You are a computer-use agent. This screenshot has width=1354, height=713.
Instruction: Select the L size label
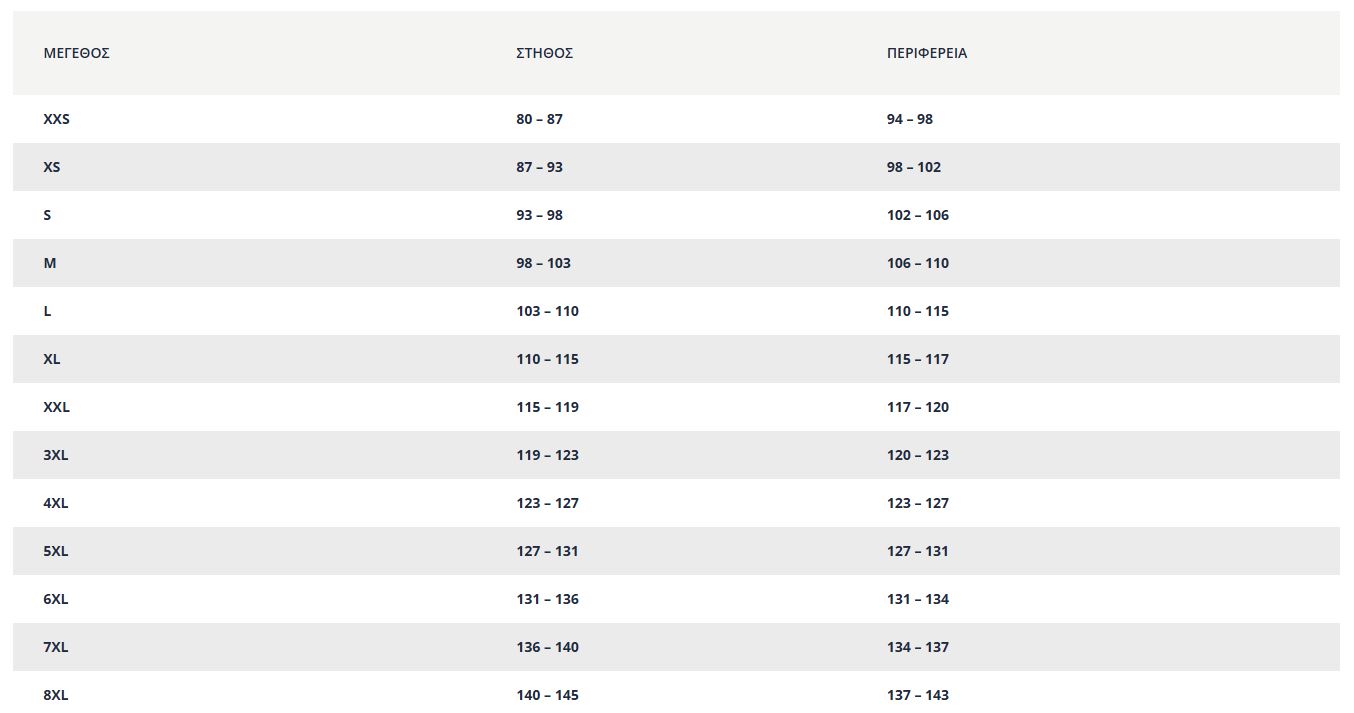pos(47,311)
